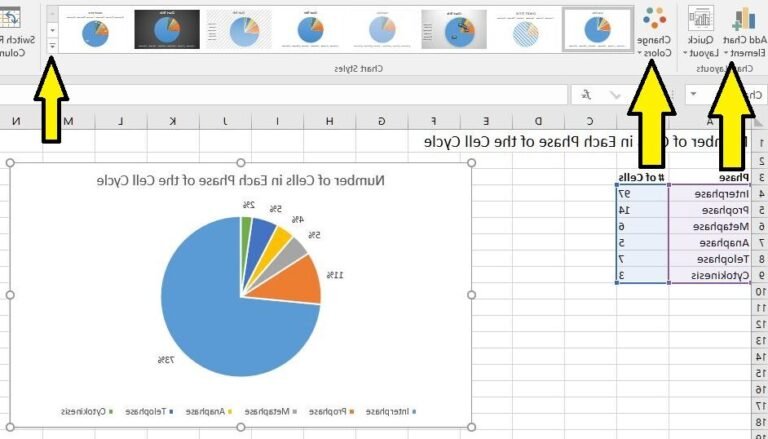Click the Switch Row/Column icon
The image size is (768, 439).
[x=10, y=18]
